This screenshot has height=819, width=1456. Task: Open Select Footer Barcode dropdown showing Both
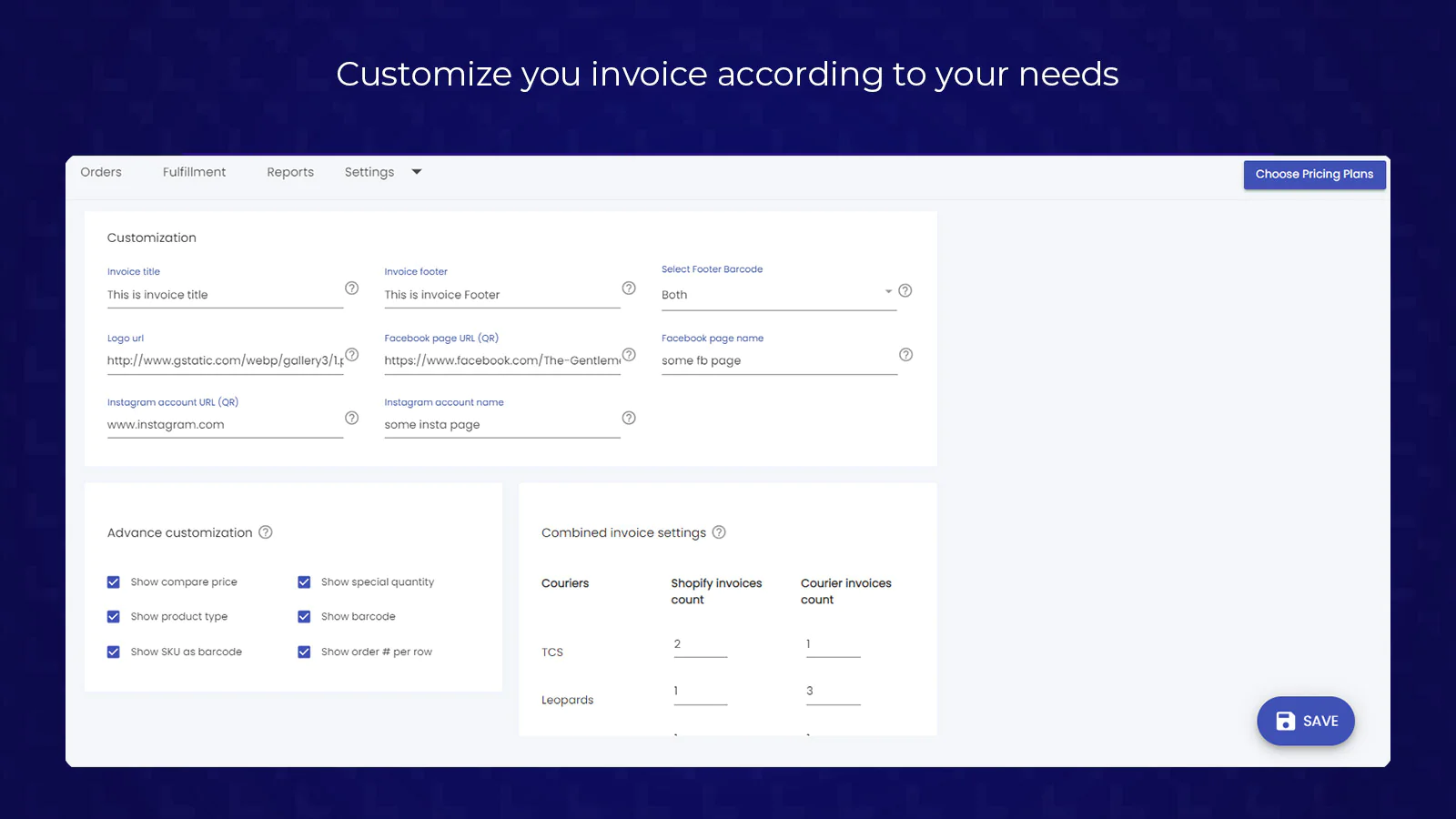(779, 295)
